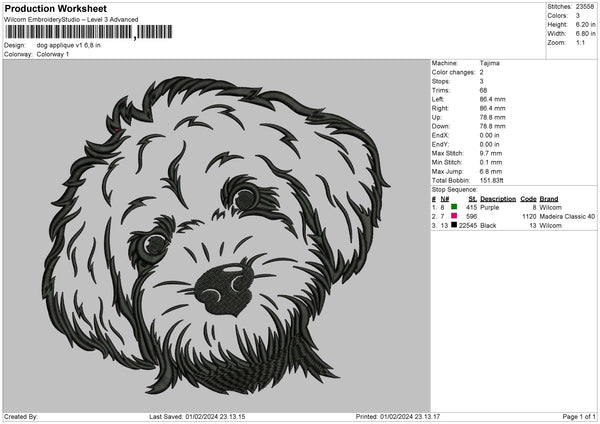
Task: Click the 'Stop Sequence:' label
Action: 455,190
